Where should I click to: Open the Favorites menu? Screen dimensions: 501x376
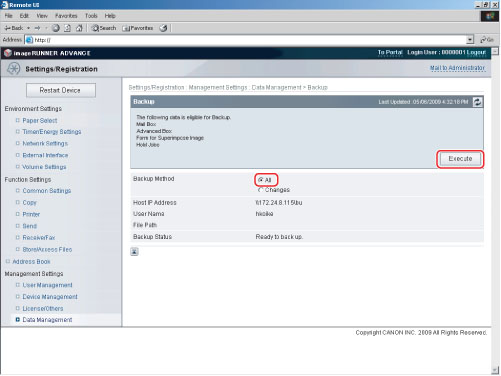[x=66, y=16]
